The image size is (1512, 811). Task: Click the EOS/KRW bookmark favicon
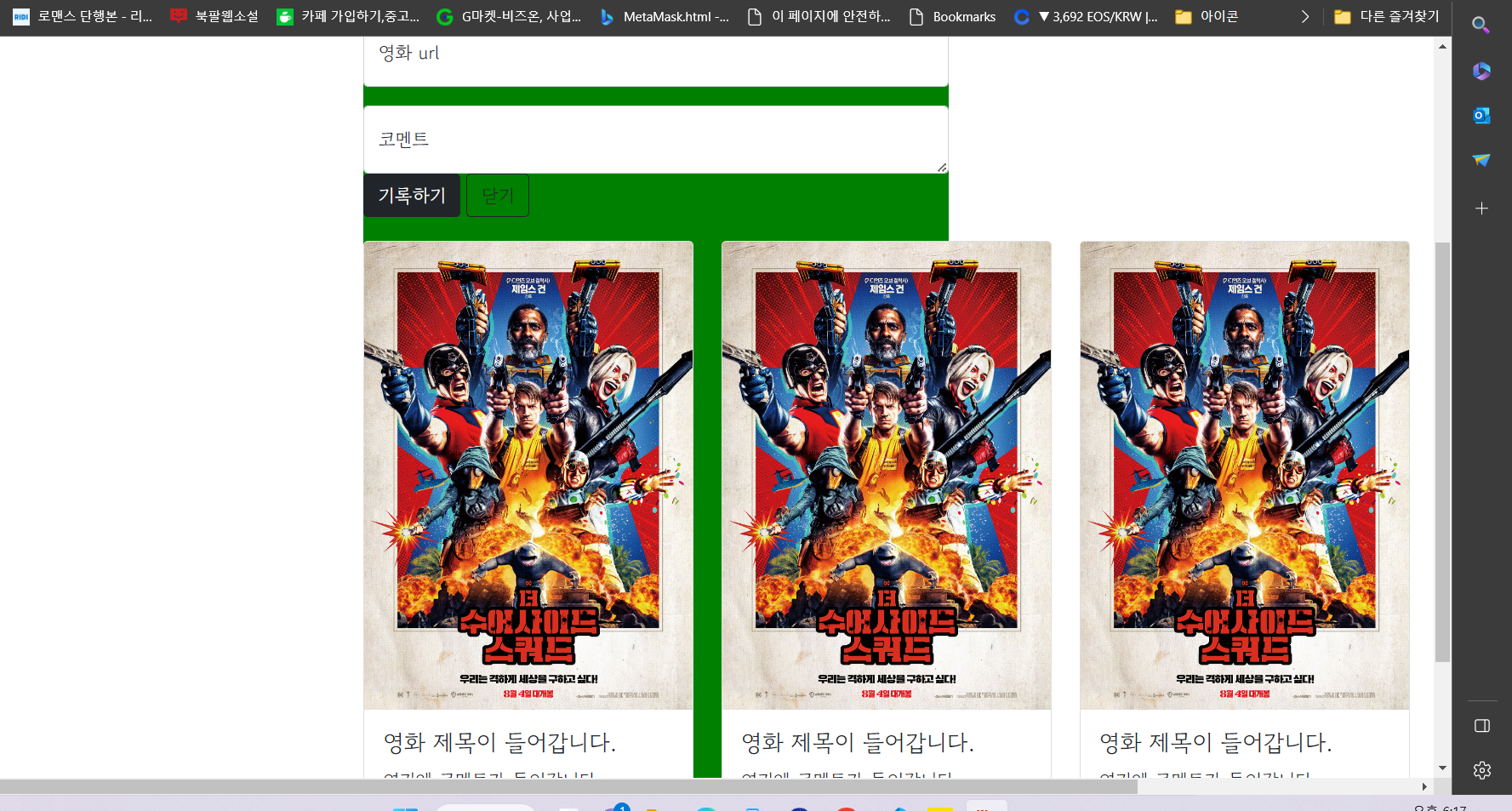1022,17
